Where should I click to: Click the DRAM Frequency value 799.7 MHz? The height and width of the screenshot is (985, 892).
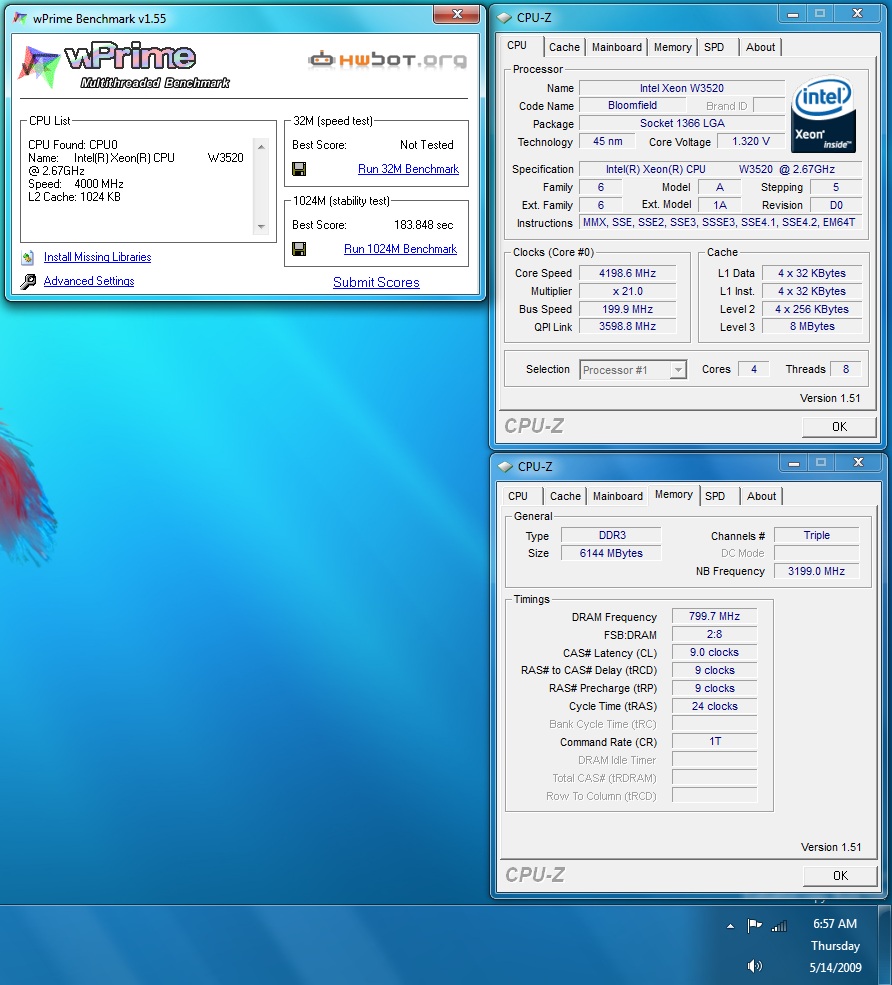[x=714, y=616]
